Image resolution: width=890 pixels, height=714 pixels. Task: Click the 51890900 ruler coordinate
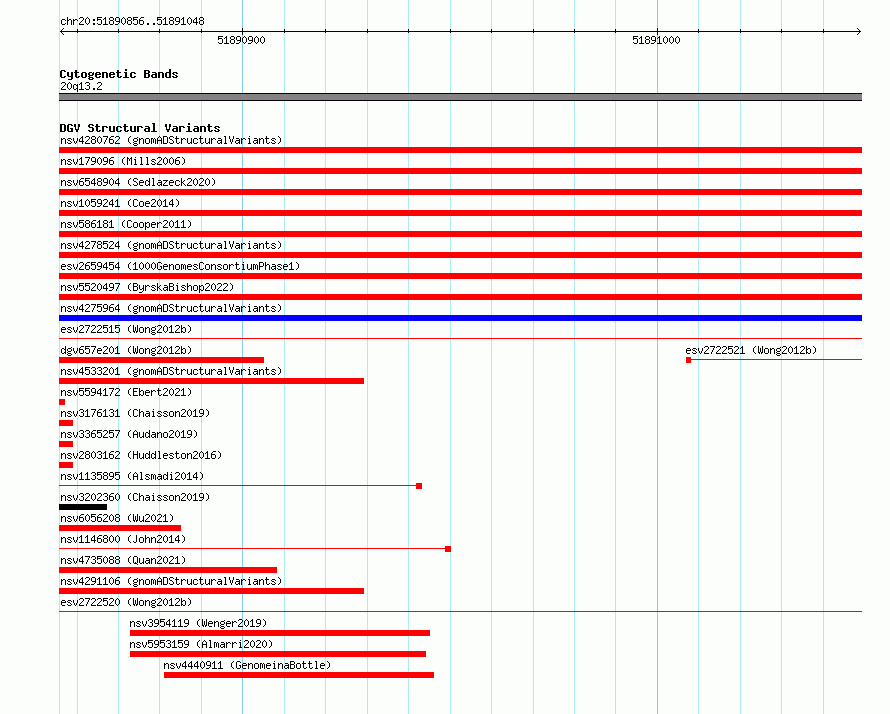241,40
